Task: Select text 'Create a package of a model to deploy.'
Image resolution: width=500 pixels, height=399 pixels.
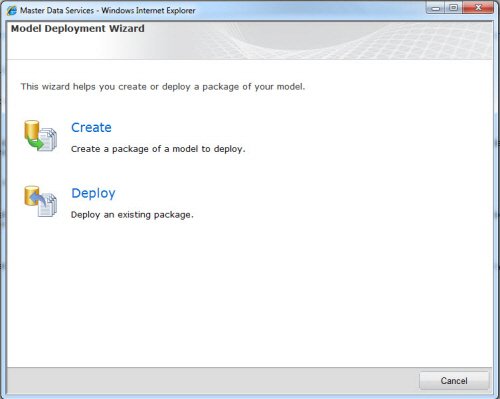Action: [158, 149]
